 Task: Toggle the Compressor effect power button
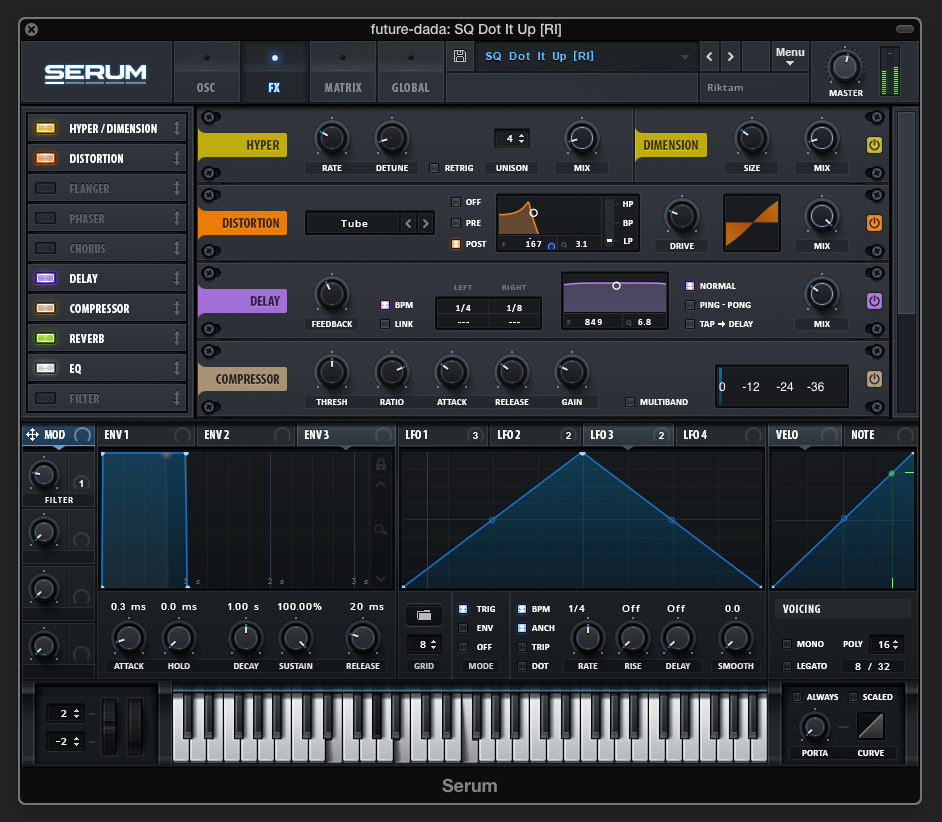(x=874, y=379)
